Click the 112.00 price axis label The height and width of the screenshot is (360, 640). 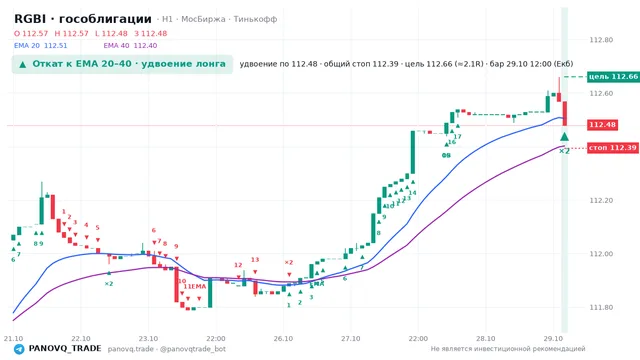tap(601, 254)
